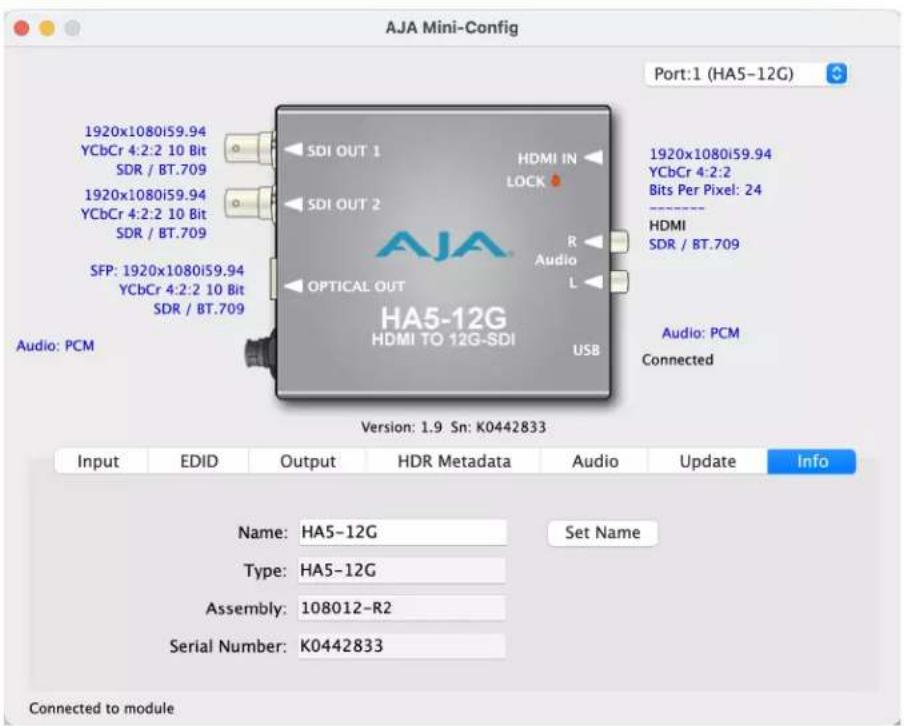Click the Audio: PCM text beside power connector

click(55, 346)
